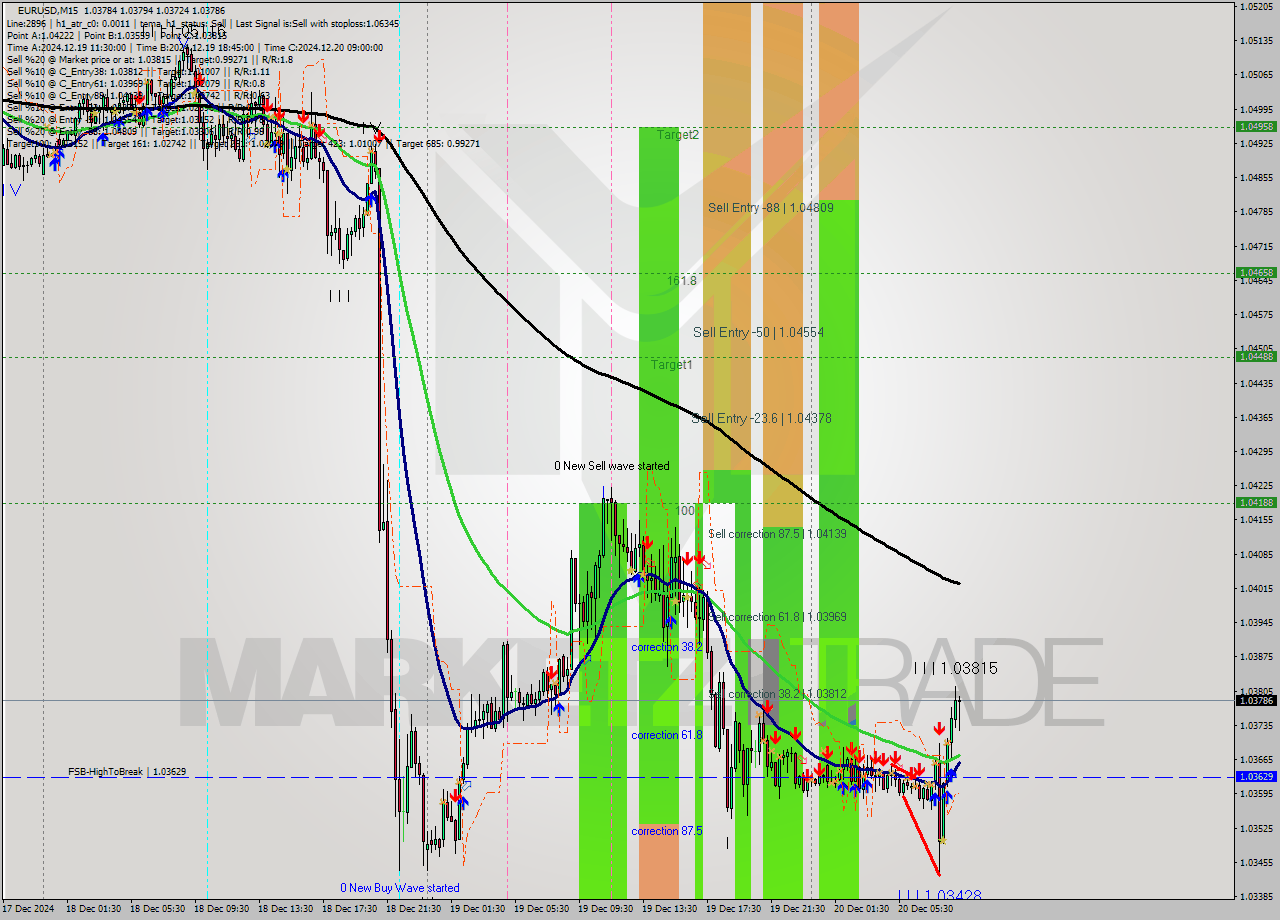Select '0 New Buy Wave started' annotation

[x=400, y=888]
